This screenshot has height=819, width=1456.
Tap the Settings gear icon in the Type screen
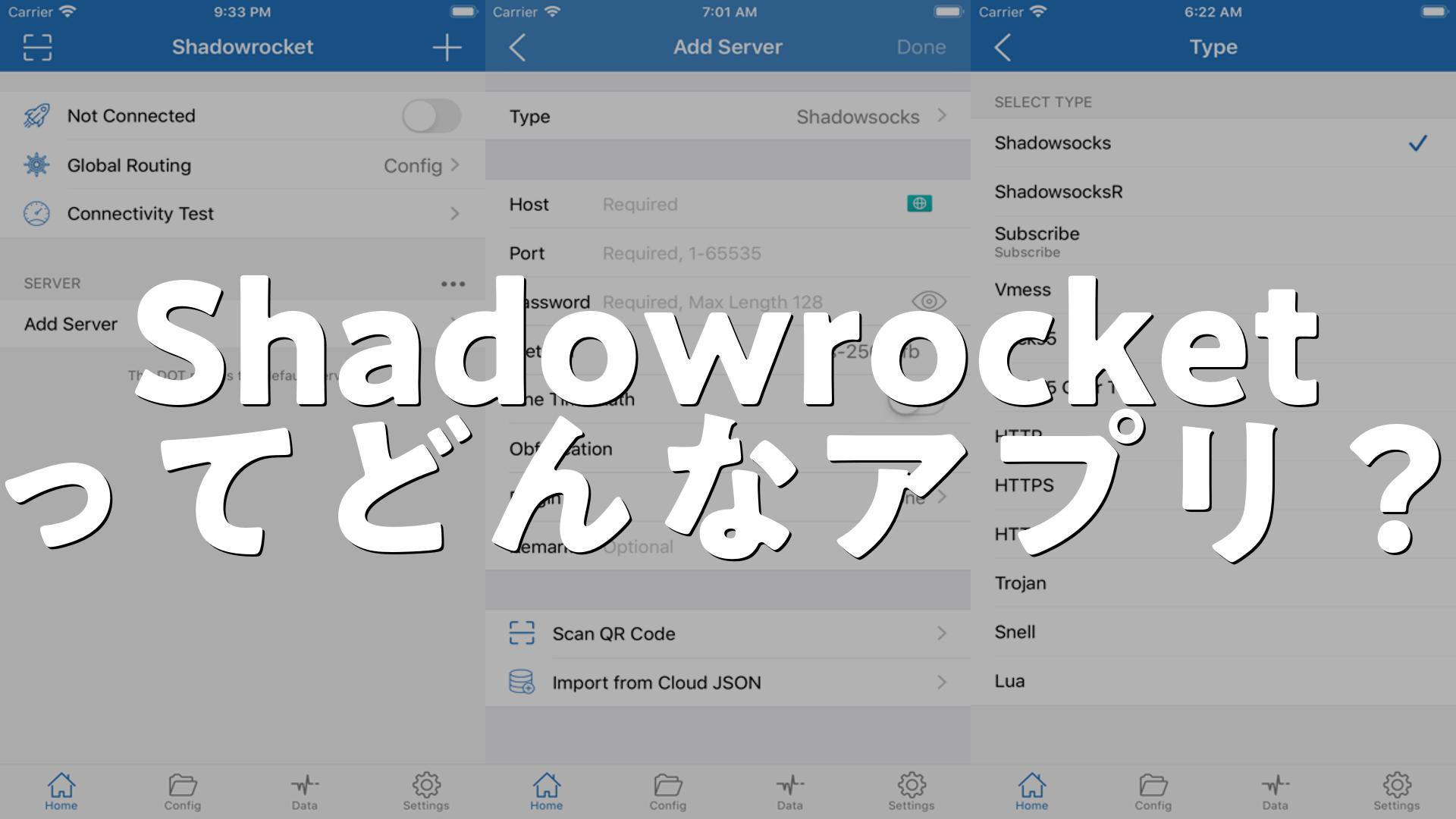click(x=1397, y=785)
